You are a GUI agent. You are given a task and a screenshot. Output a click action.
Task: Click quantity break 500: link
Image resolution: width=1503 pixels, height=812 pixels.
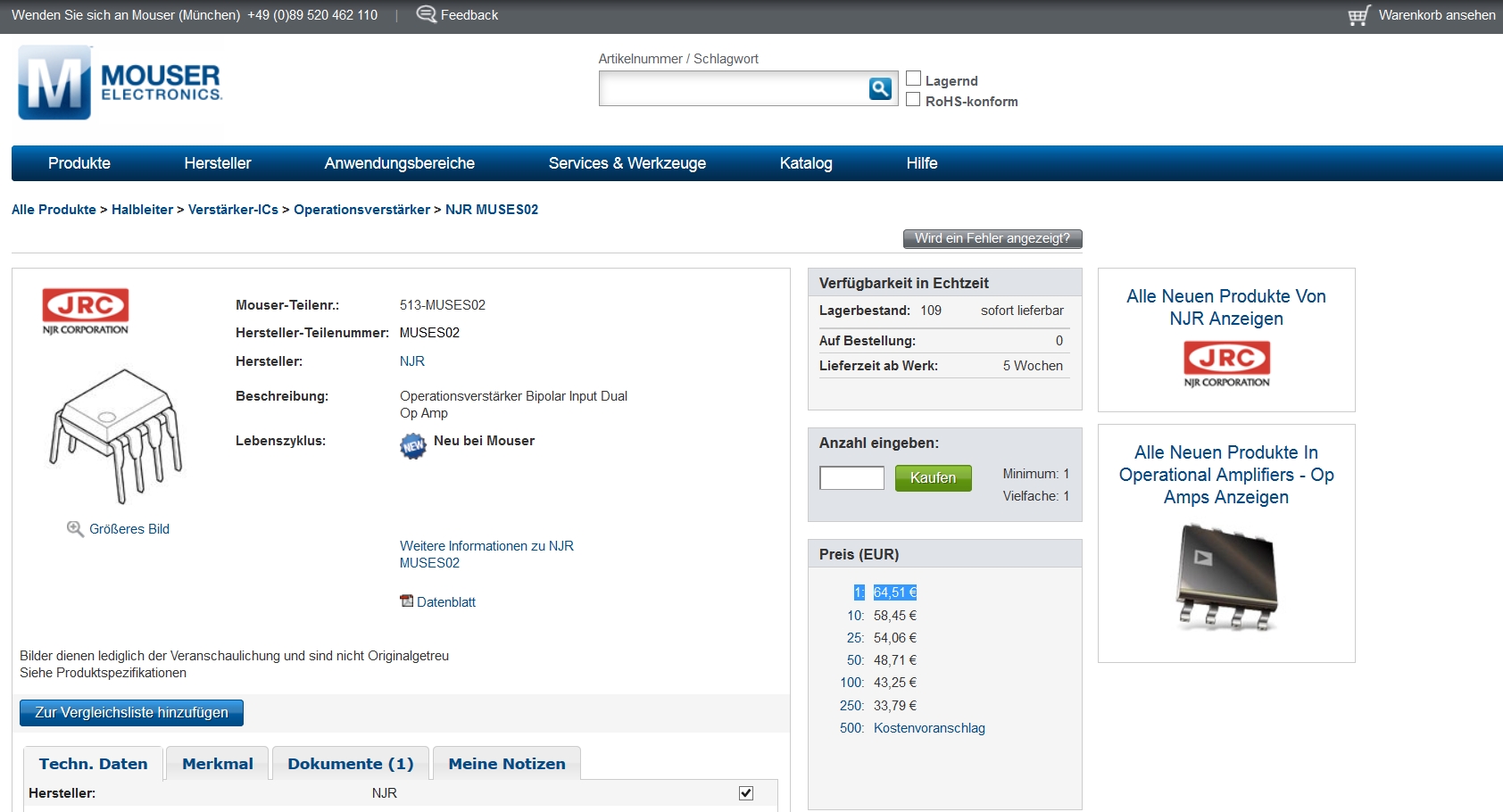click(x=852, y=728)
